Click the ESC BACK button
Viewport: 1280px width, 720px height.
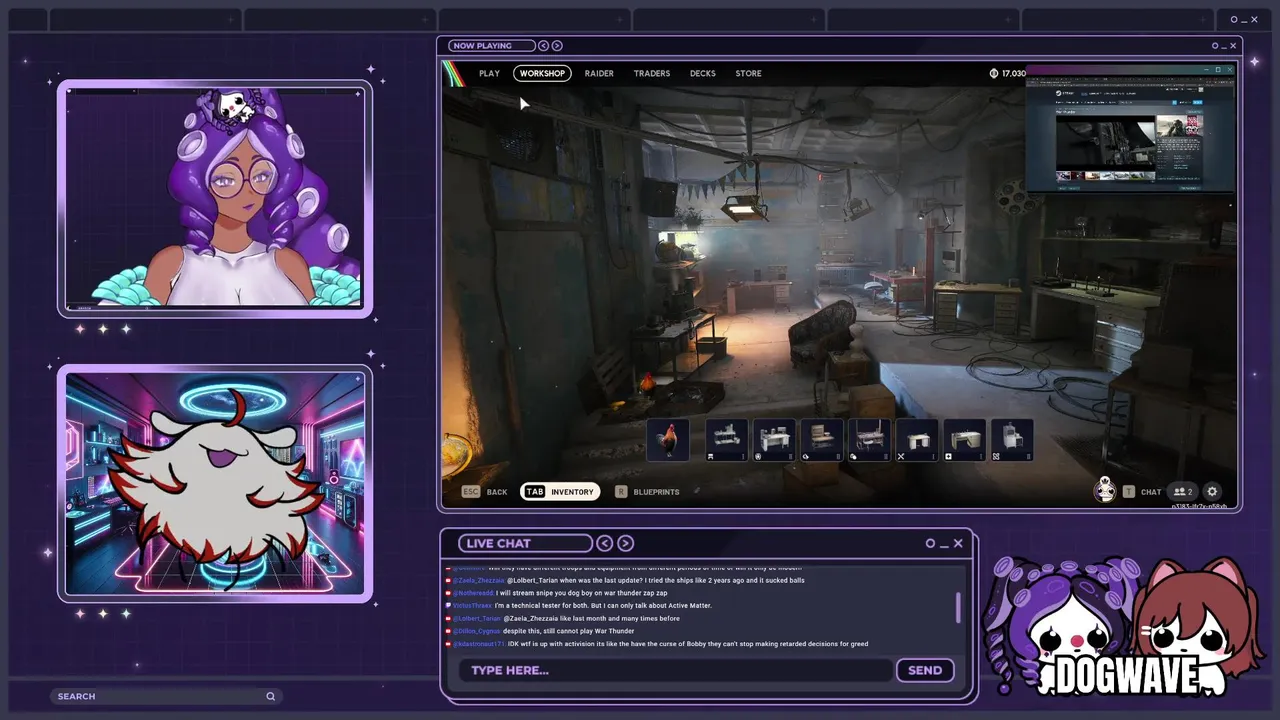pos(484,492)
